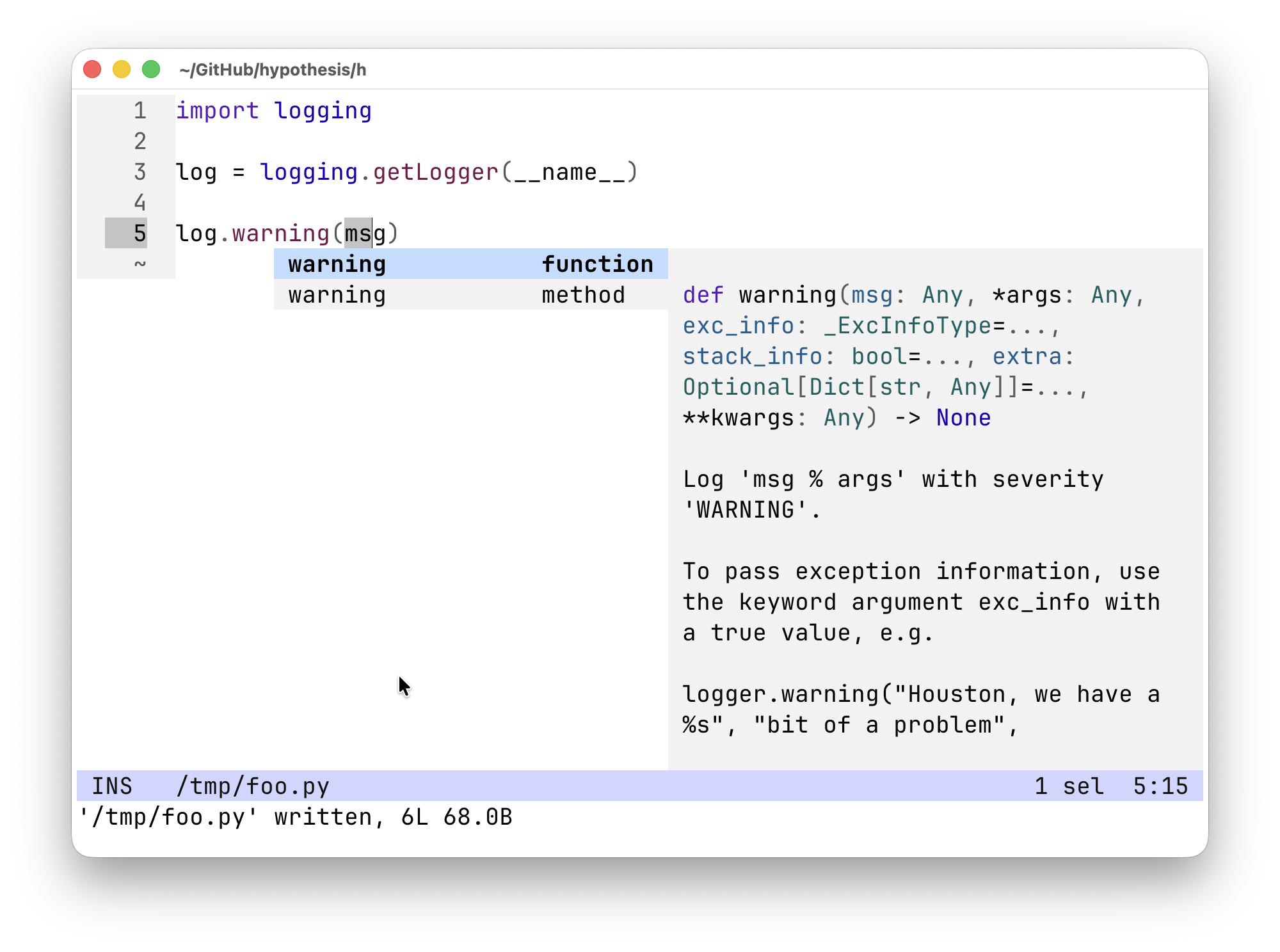The image size is (1280, 952).
Task: Click the INS mode indicator in statusline
Action: click(112, 786)
